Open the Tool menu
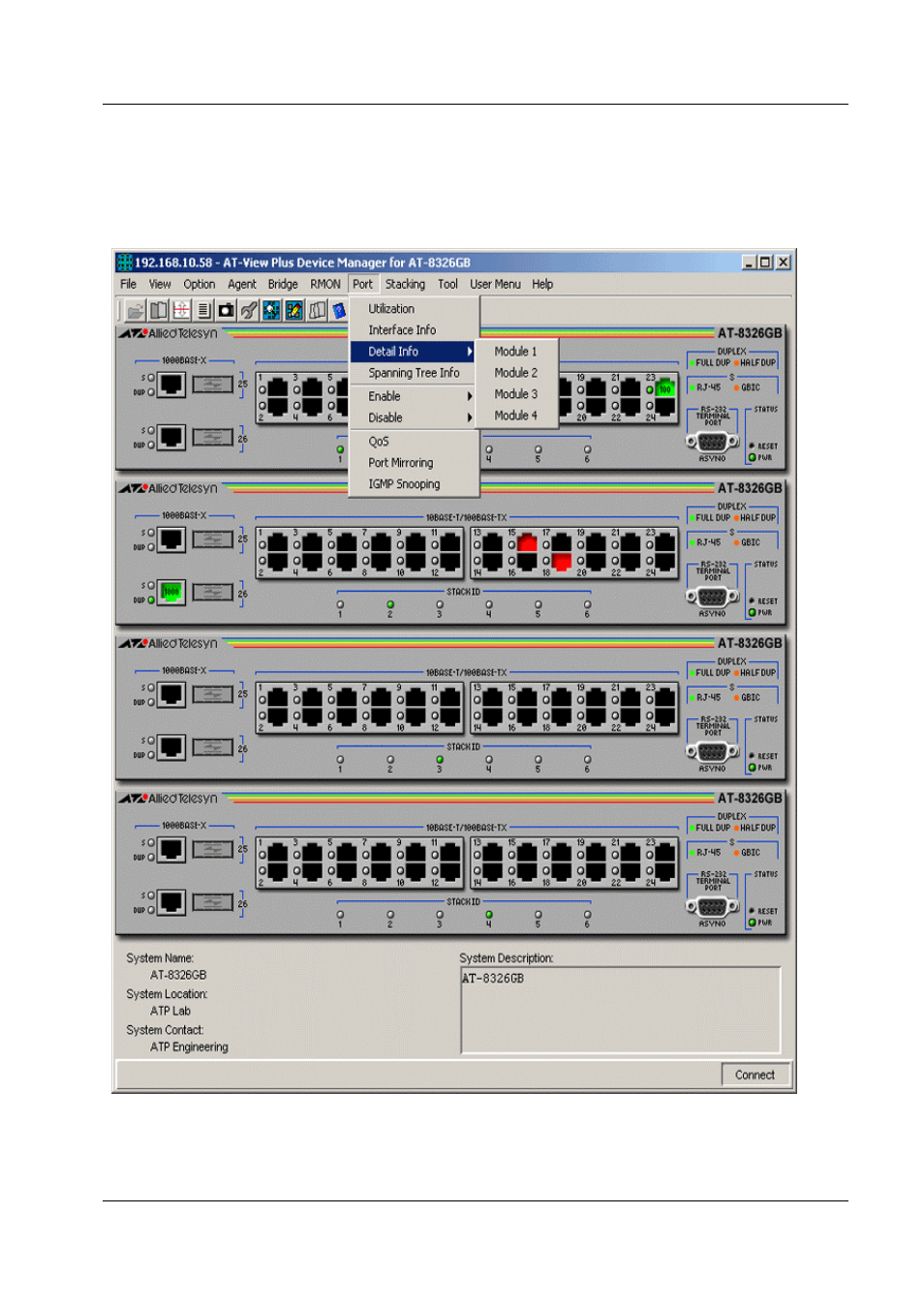924x1308 pixels. pos(447,284)
